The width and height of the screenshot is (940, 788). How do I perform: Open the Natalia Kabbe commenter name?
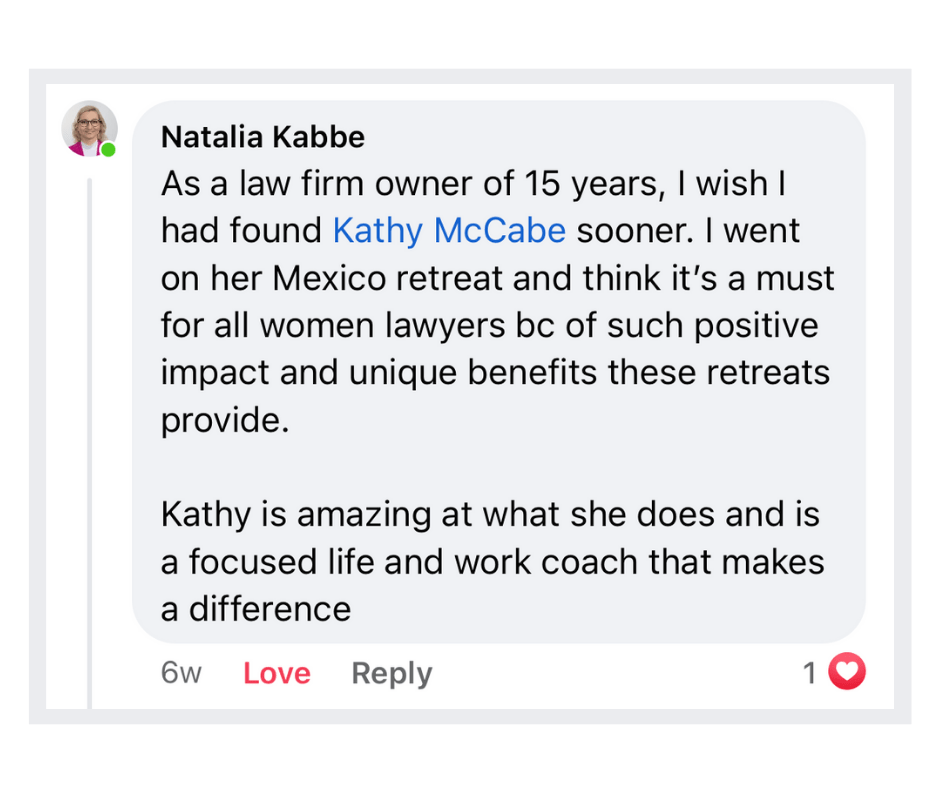pos(263,137)
